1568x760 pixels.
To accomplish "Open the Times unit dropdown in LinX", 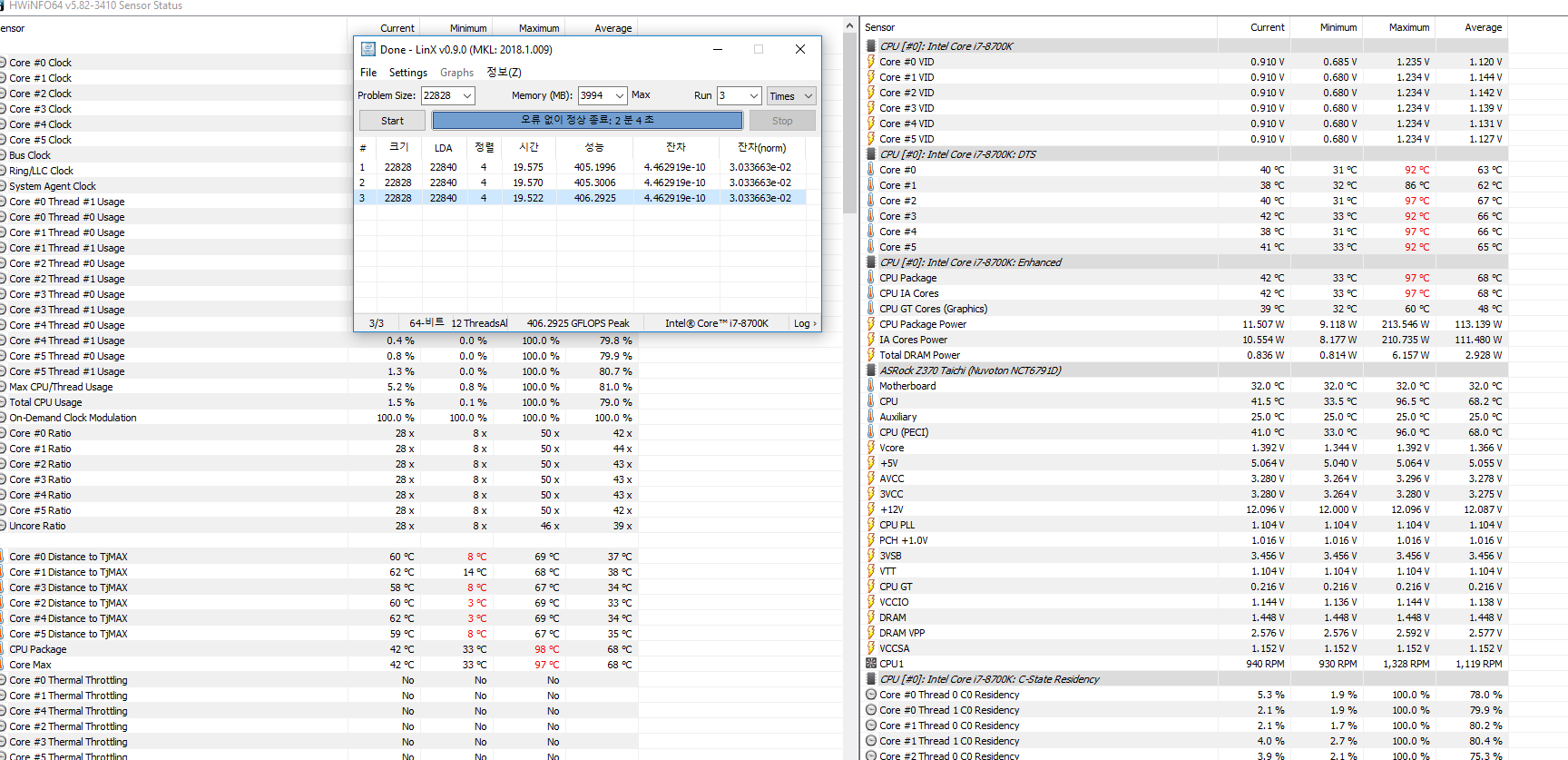I will pos(791,95).
